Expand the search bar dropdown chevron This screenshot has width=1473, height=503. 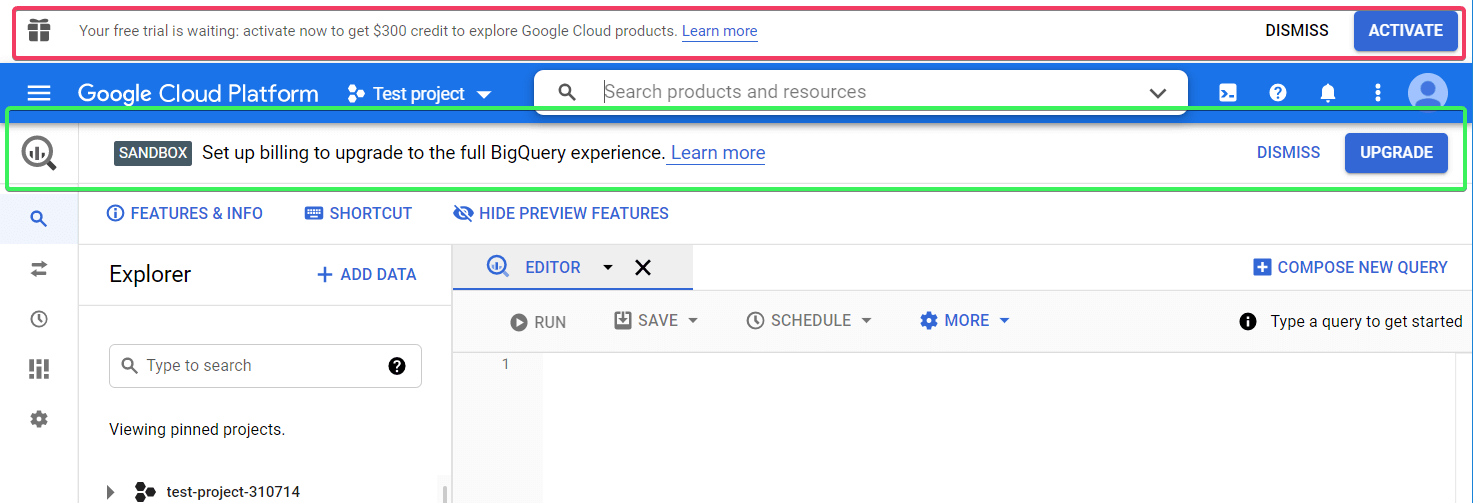pyautogui.click(x=1158, y=93)
